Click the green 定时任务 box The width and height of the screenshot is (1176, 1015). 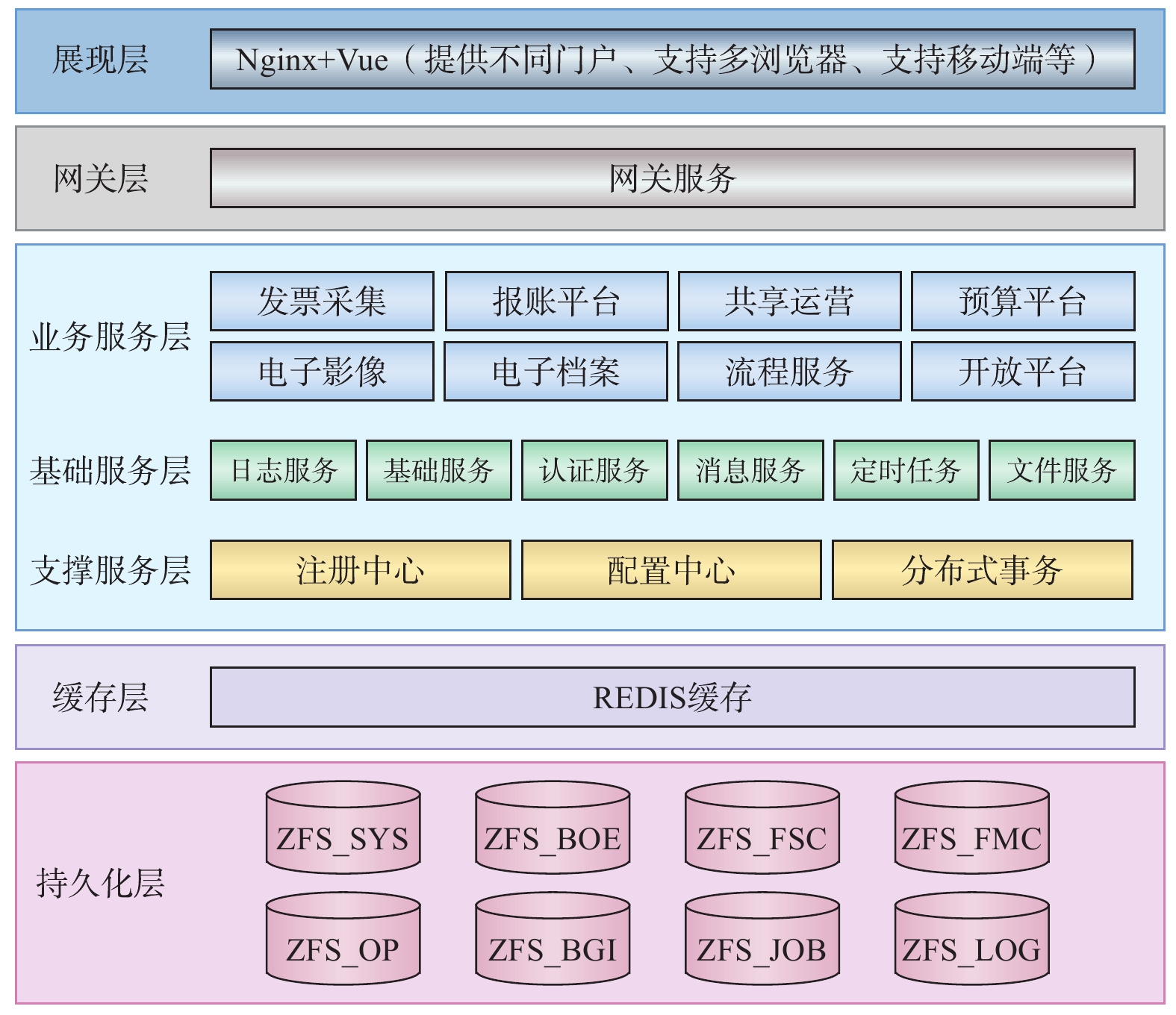tap(906, 470)
